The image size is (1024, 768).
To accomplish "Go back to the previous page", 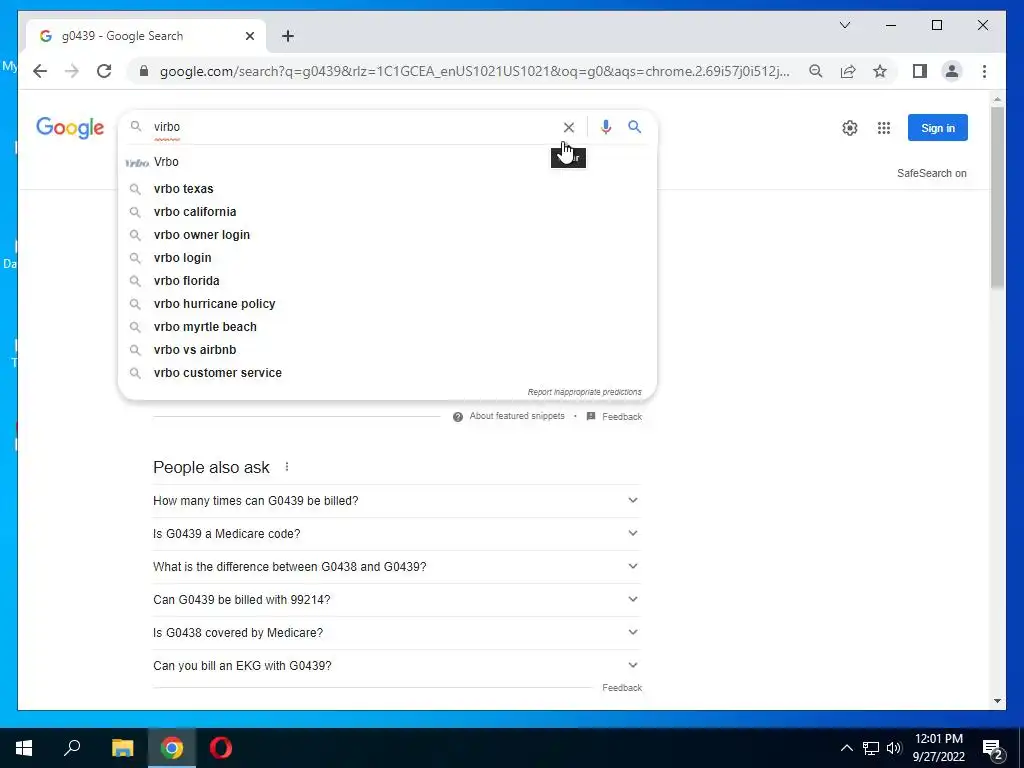I will [x=40, y=71].
